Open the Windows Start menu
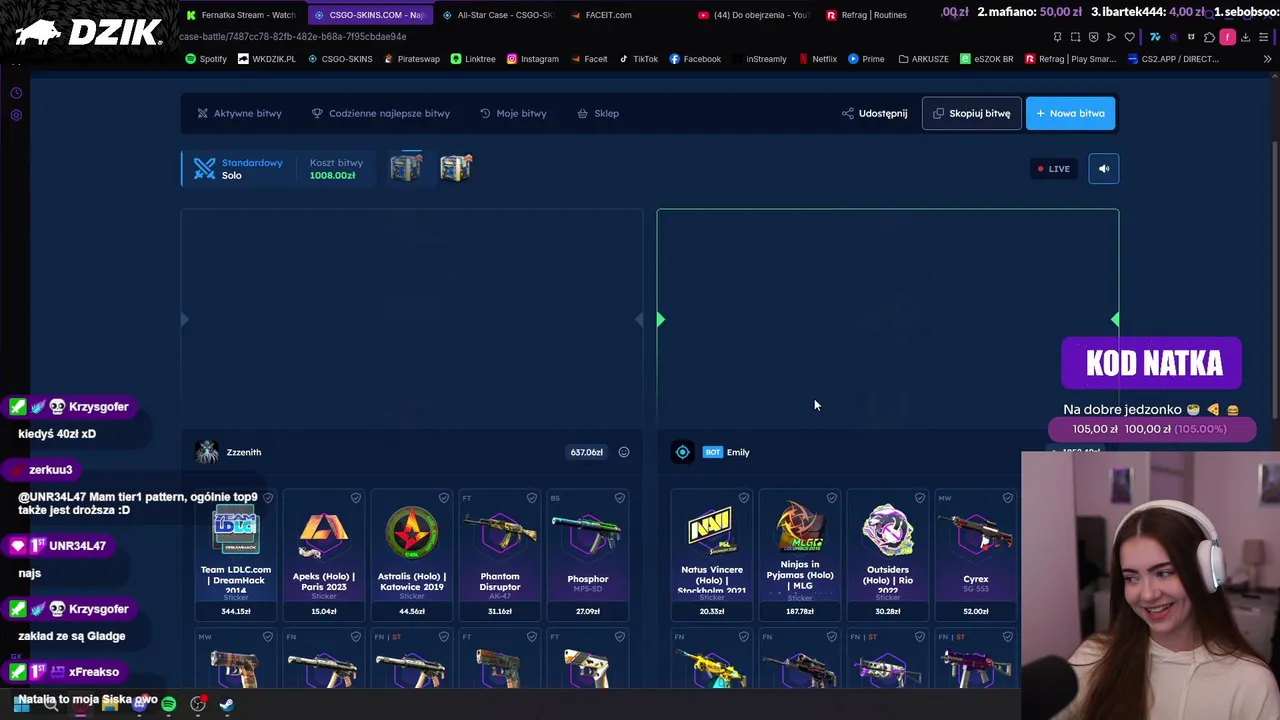Image resolution: width=1280 pixels, height=720 pixels. pos(21,705)
